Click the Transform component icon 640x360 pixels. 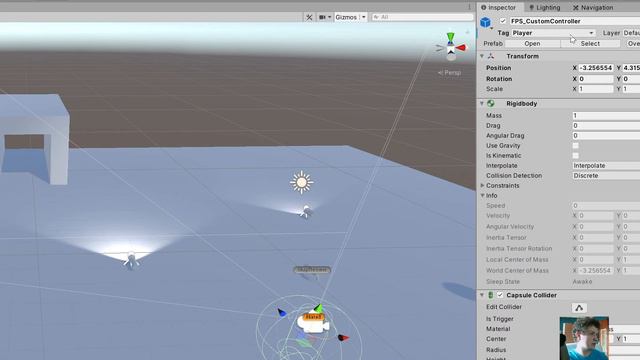491,56
